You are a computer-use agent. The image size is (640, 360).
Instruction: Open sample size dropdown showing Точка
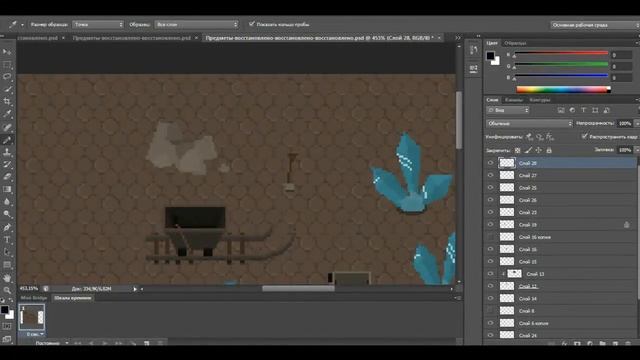pyautogui.click(x=98, y=24)
